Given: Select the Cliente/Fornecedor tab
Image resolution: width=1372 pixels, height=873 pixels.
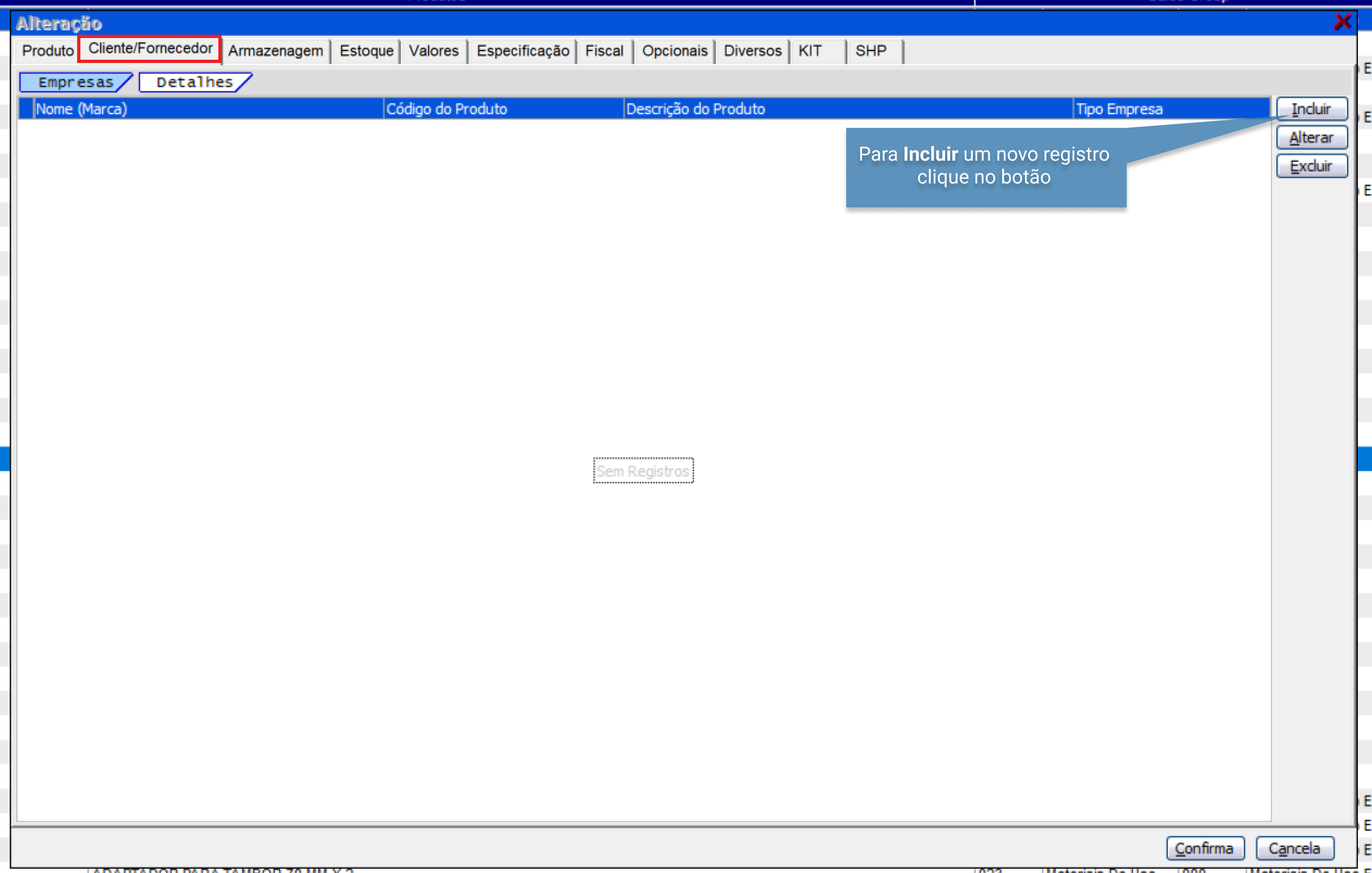Looking at the screenshot, I should click(150, 49).
